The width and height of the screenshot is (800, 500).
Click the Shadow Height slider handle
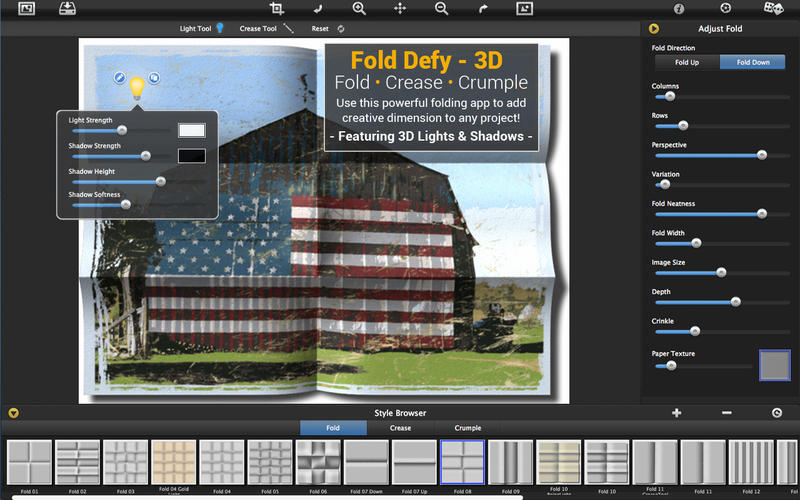161,182
